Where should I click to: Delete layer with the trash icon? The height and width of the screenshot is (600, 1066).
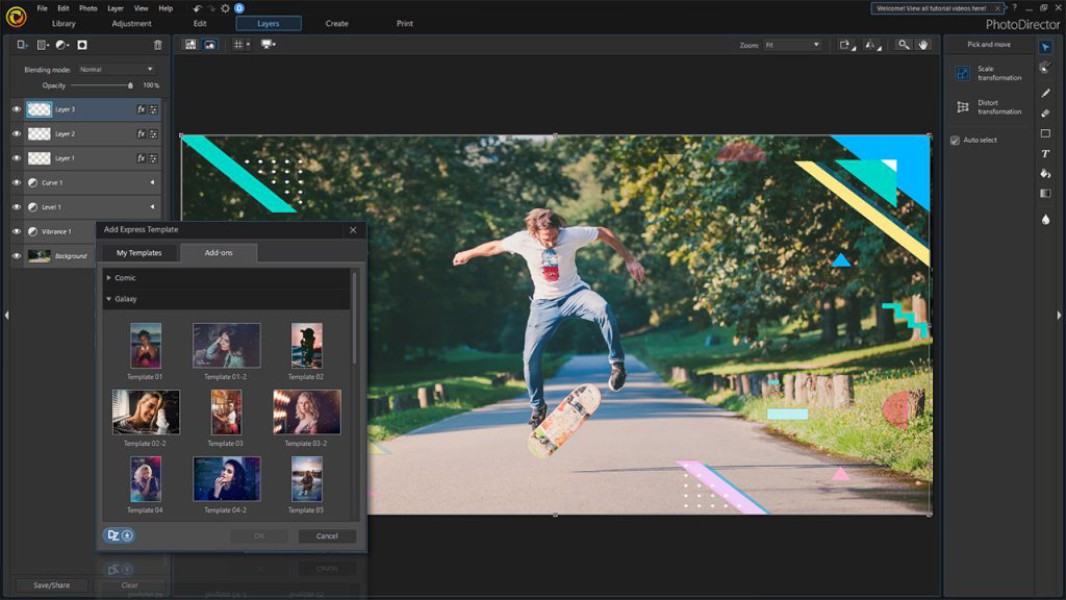coord(157,45)
